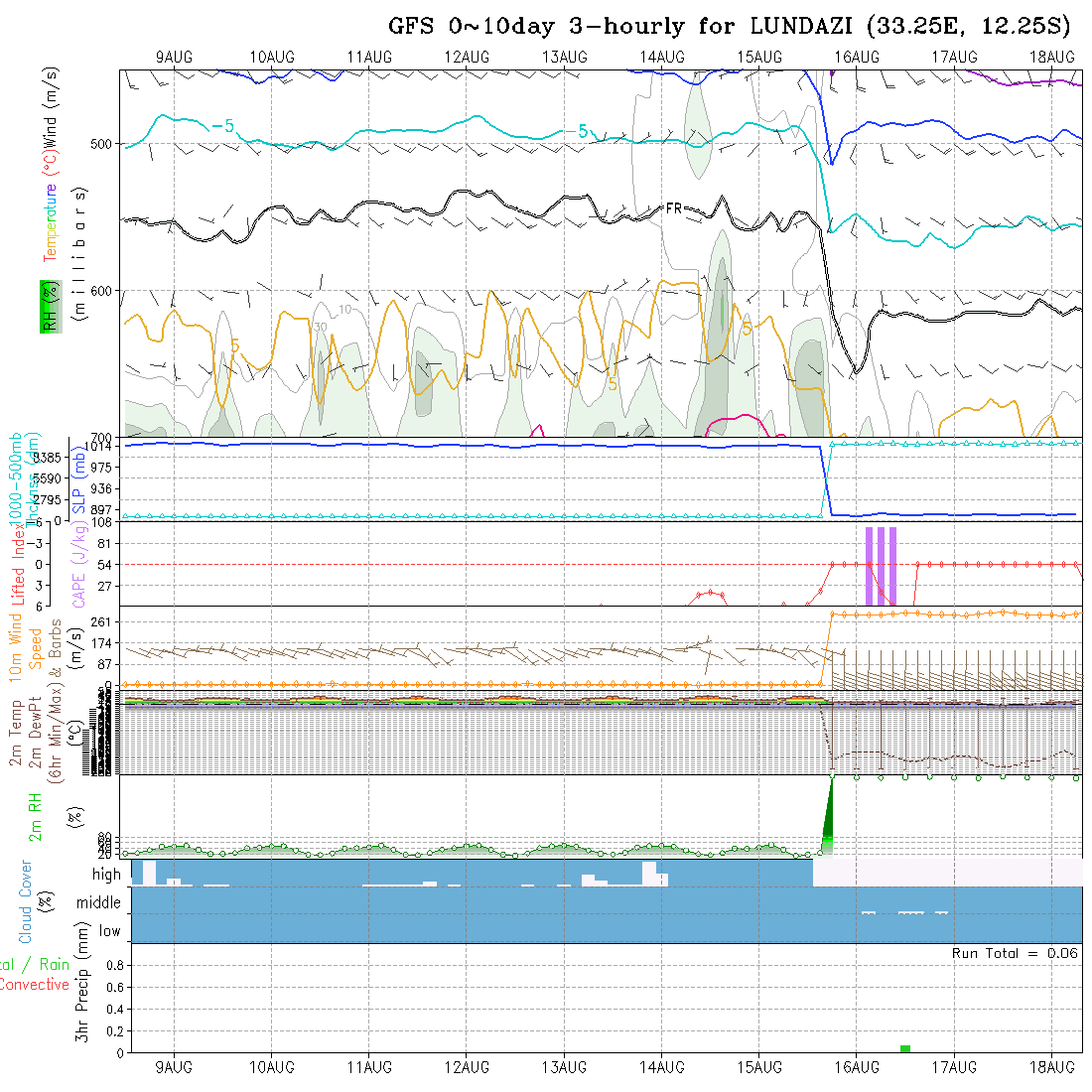Click the Wind (m/s) axis label
Image resolution: width=1092 pixels, height=1092 pixels.
tap(51, 106)
